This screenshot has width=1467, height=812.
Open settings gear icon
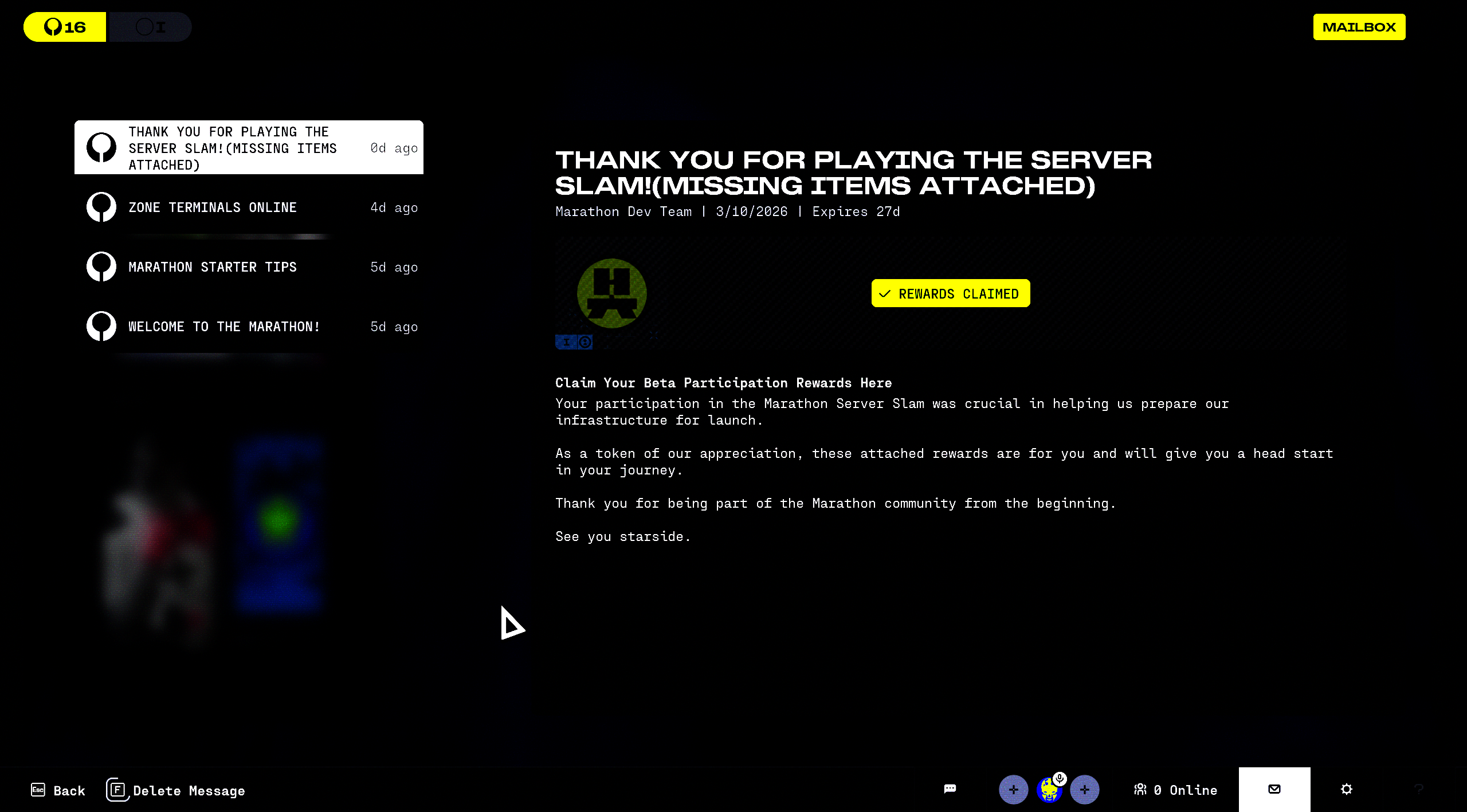pyautogui.click(x=1346, y=789)
